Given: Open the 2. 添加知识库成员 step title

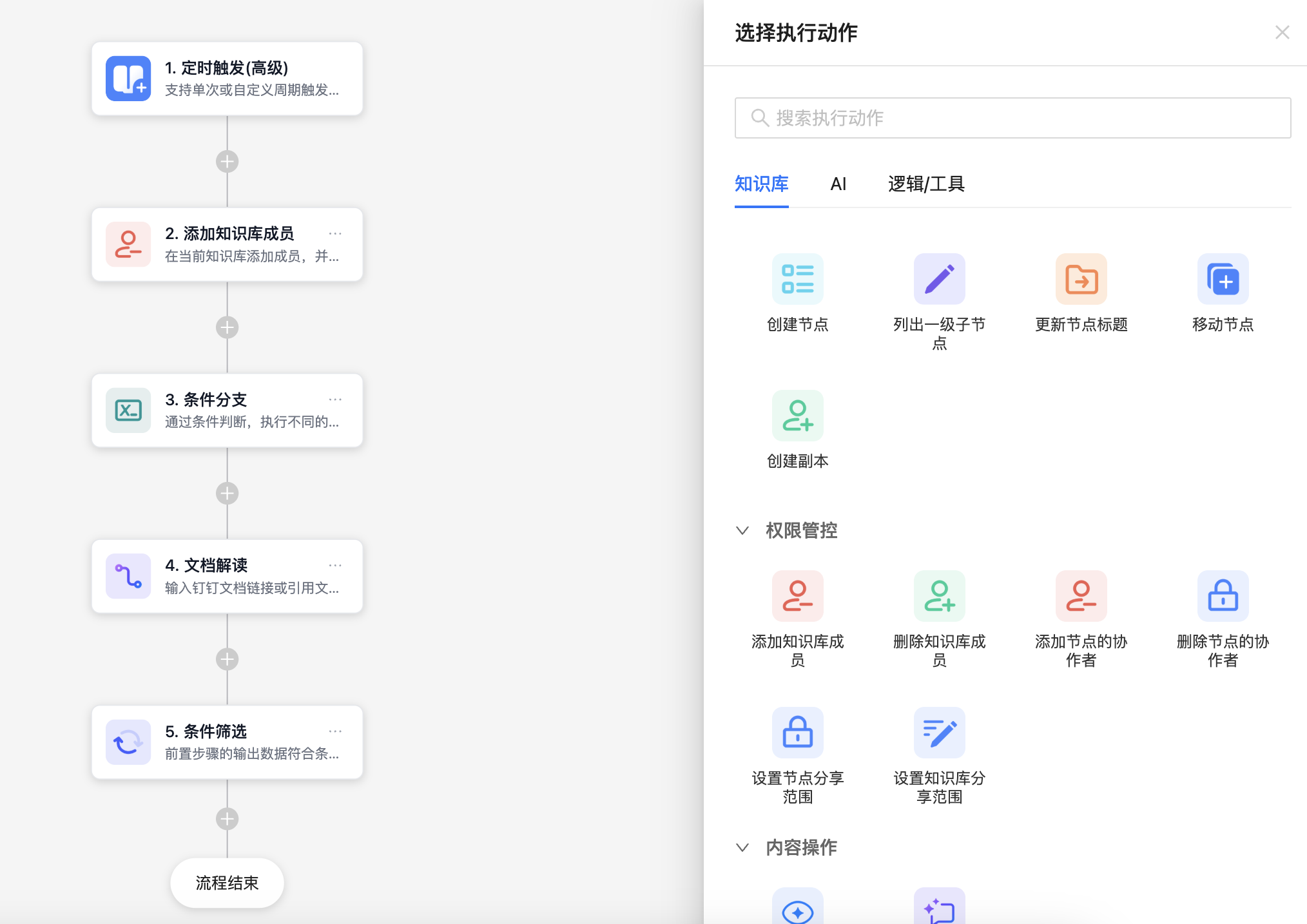Looking at the screenshot, I should (229, 233).
